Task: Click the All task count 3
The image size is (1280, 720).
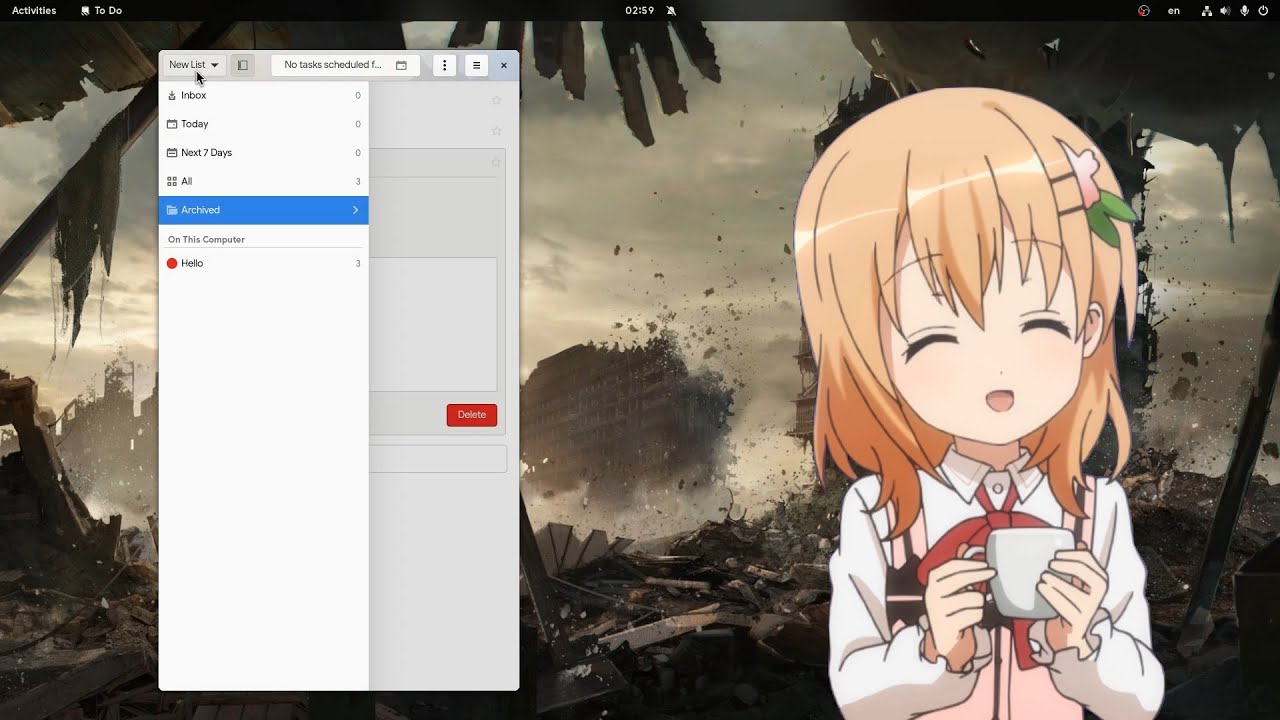Action: tap(358, 181)
